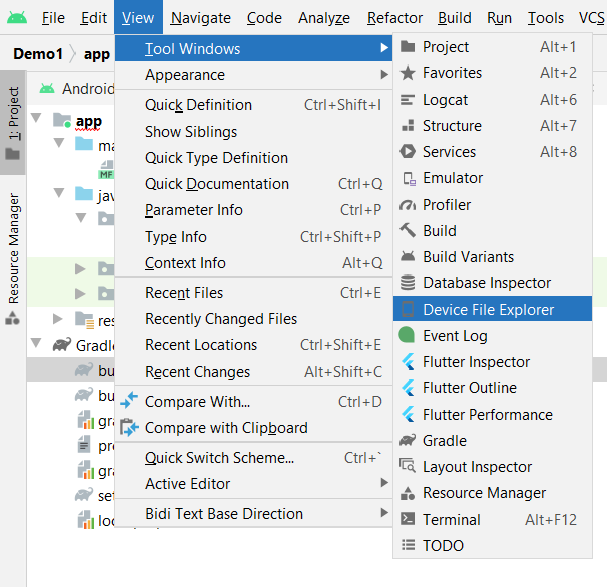Select Quick Definition menu entry

click(254, 105)
